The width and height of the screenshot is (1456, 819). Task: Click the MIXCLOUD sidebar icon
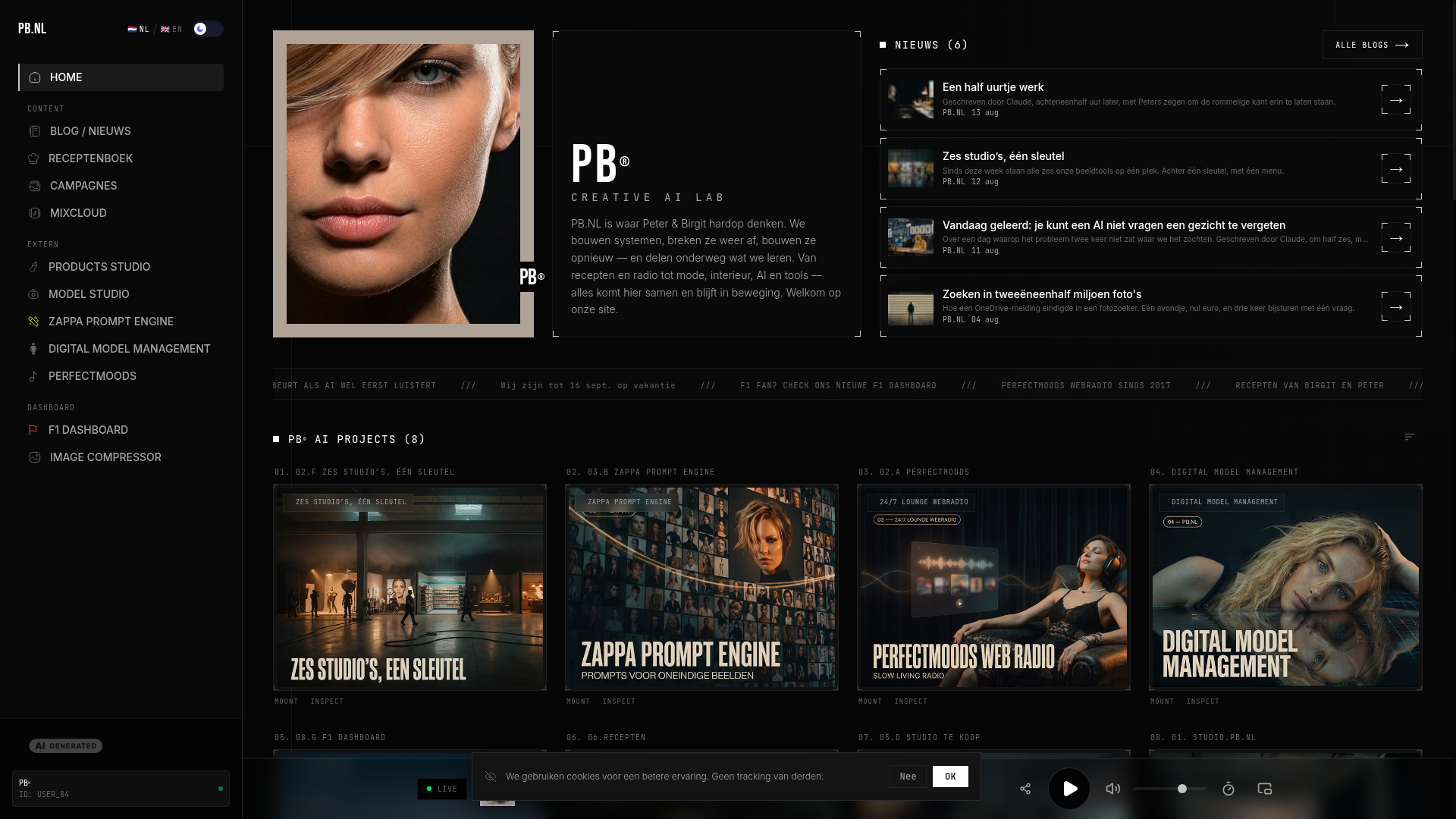[34, 213]
